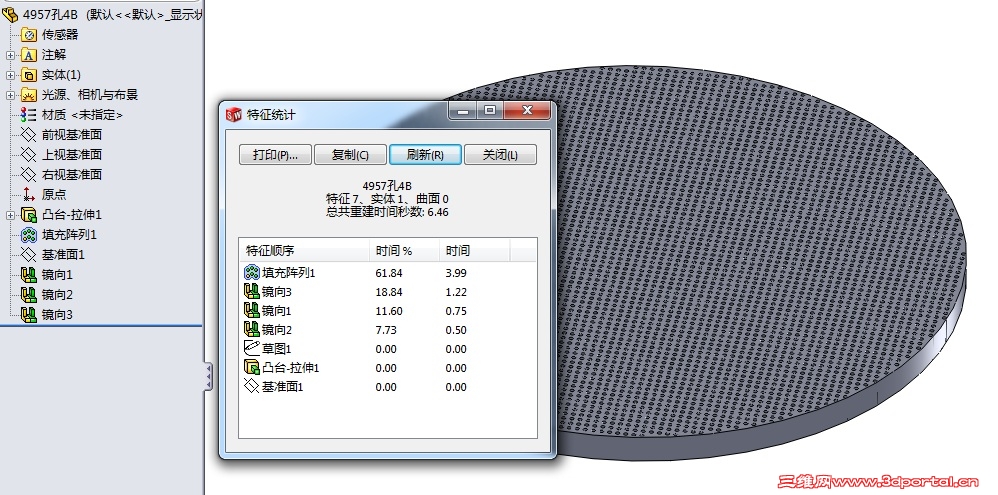Viewport: 998px width, 495px height.
Task: Select the 11.60 time percent cell
Action: pyautogui.click(x=389, y=311)
